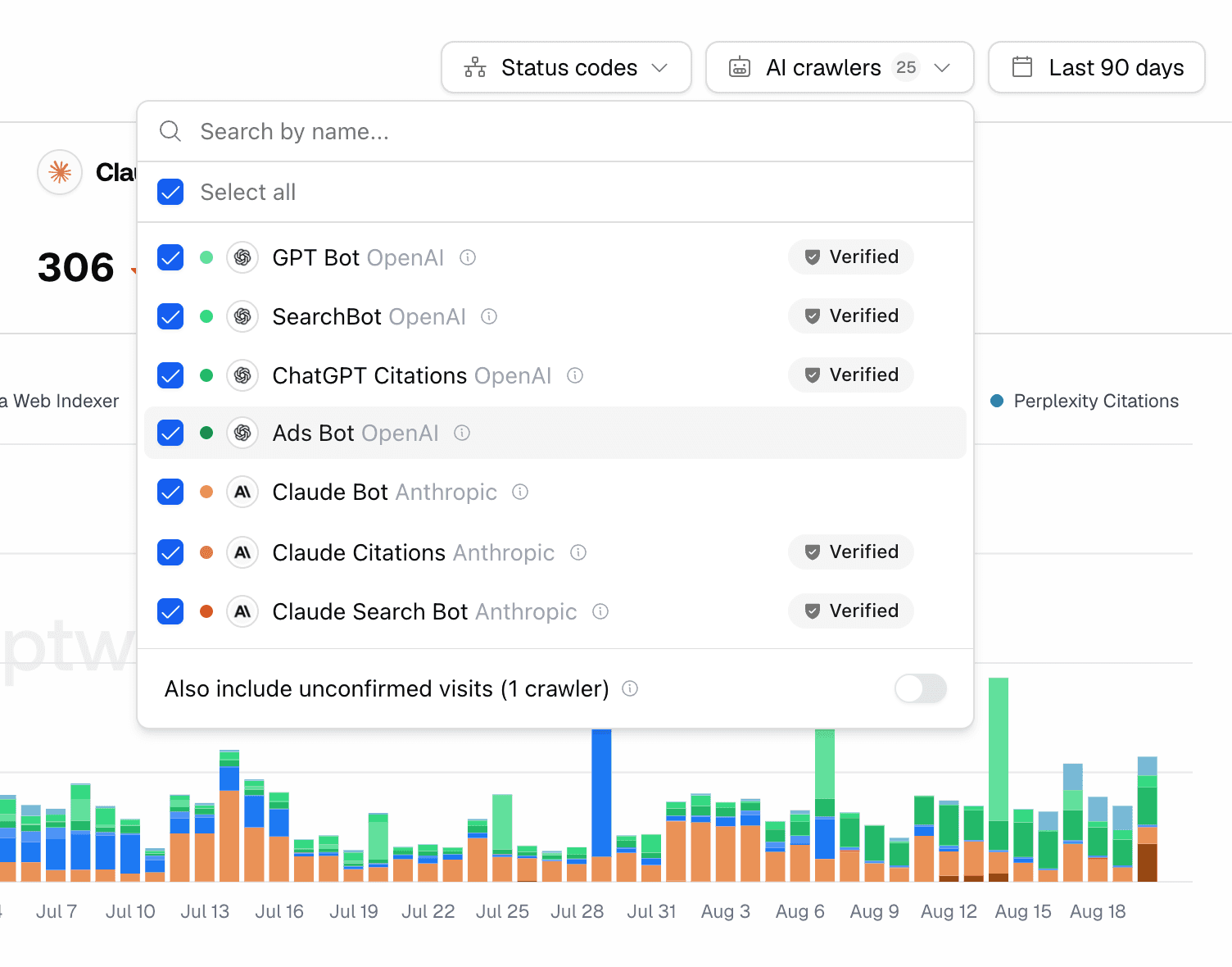Image resolution: width=1232 pixels, height=967 pixels.
Task: Click the red-orange dot for Claude Search Bot
Action: coord(206,611)
